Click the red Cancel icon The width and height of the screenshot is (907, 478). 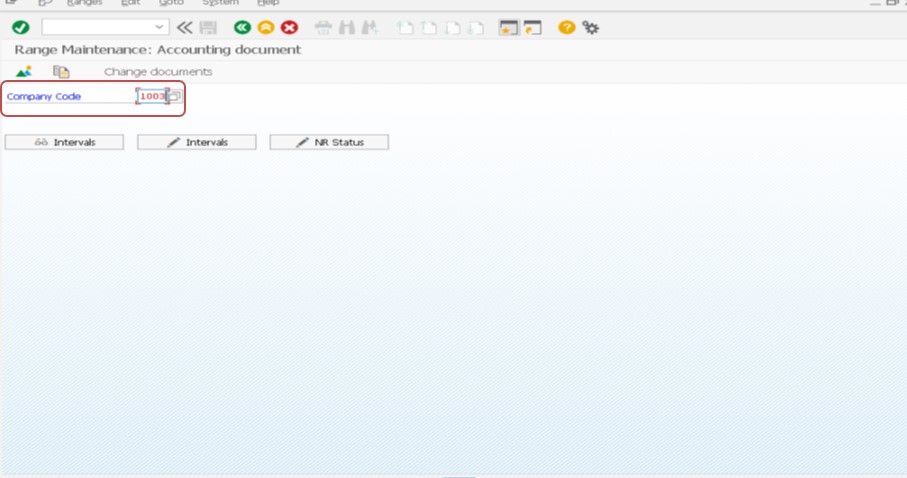coord(289,27)
